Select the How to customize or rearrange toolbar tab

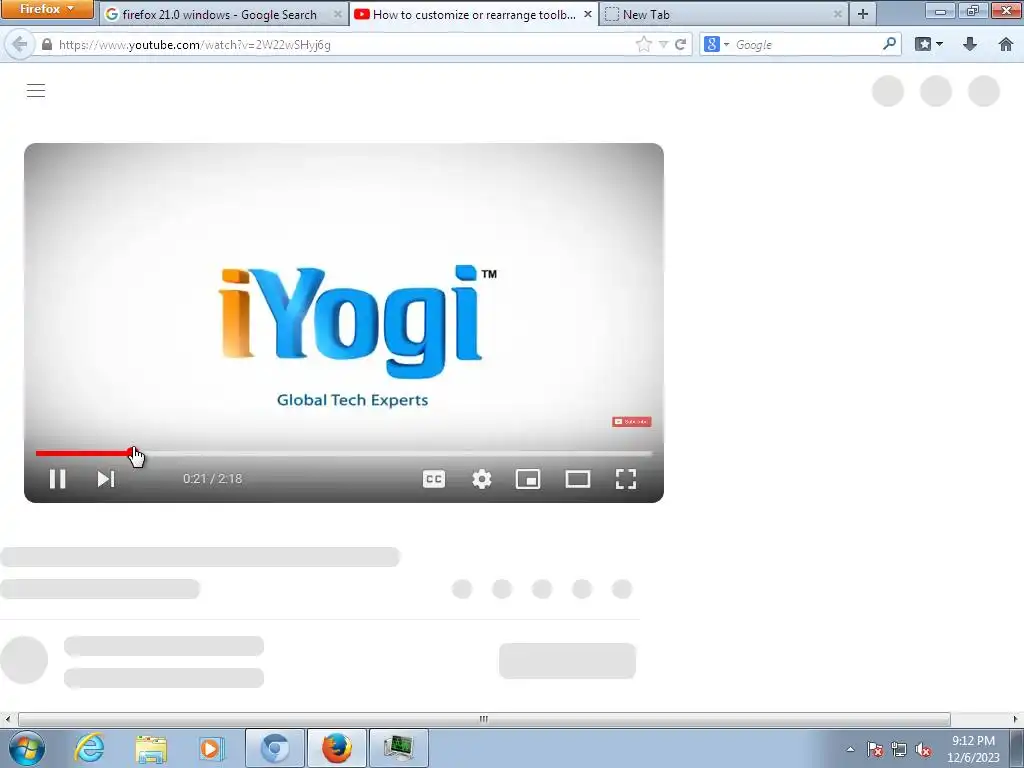click(x=473, y=14)
